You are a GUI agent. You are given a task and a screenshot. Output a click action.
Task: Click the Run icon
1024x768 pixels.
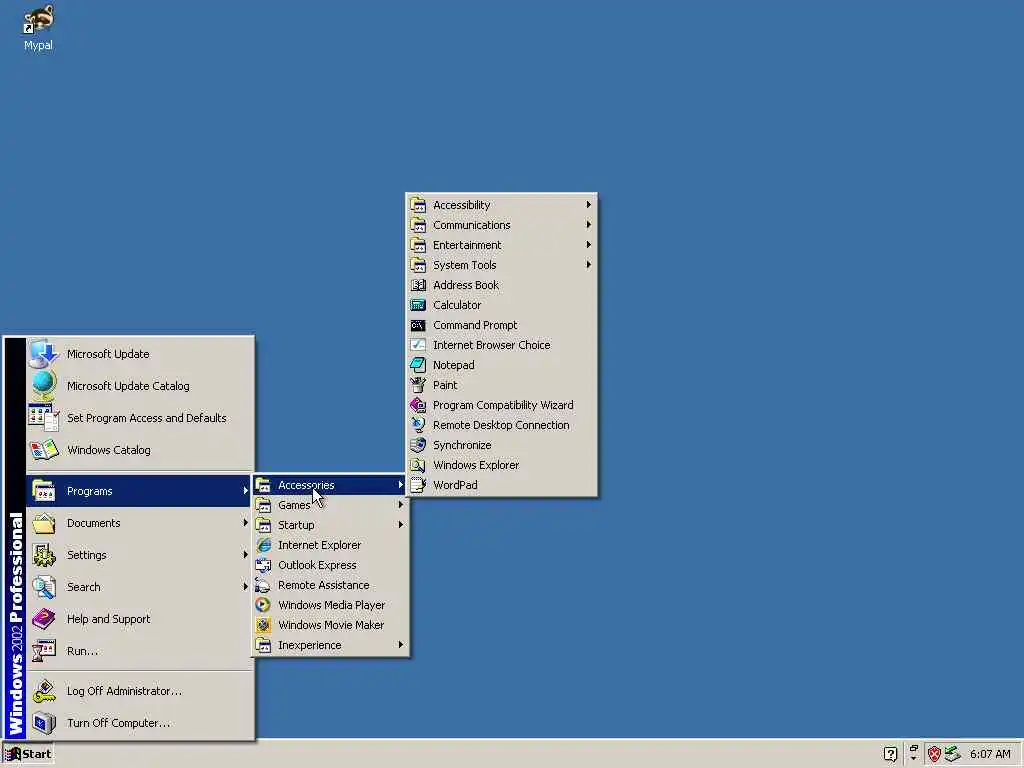pyautogui.click(x=44, y=651)
